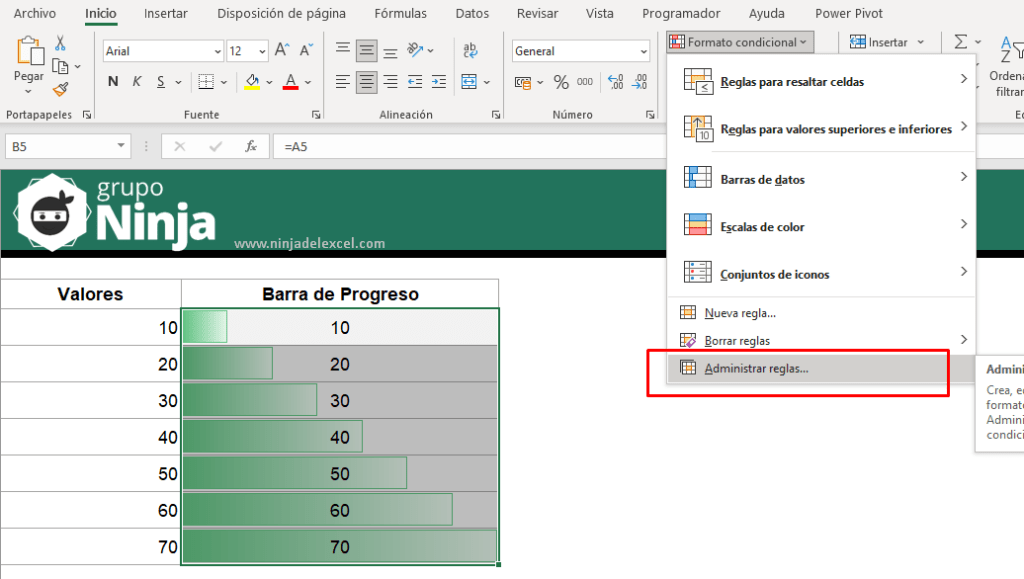Click the borders icon
The width and height of the screenshot is (1024, 579).
[x=206, y=82]
